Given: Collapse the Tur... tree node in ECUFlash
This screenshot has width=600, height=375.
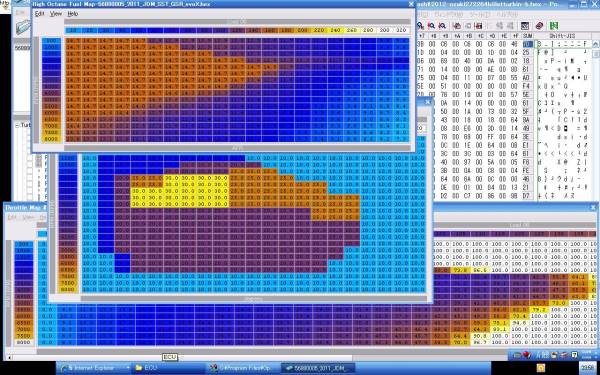Looking at the screenshot, I should 17,125.
